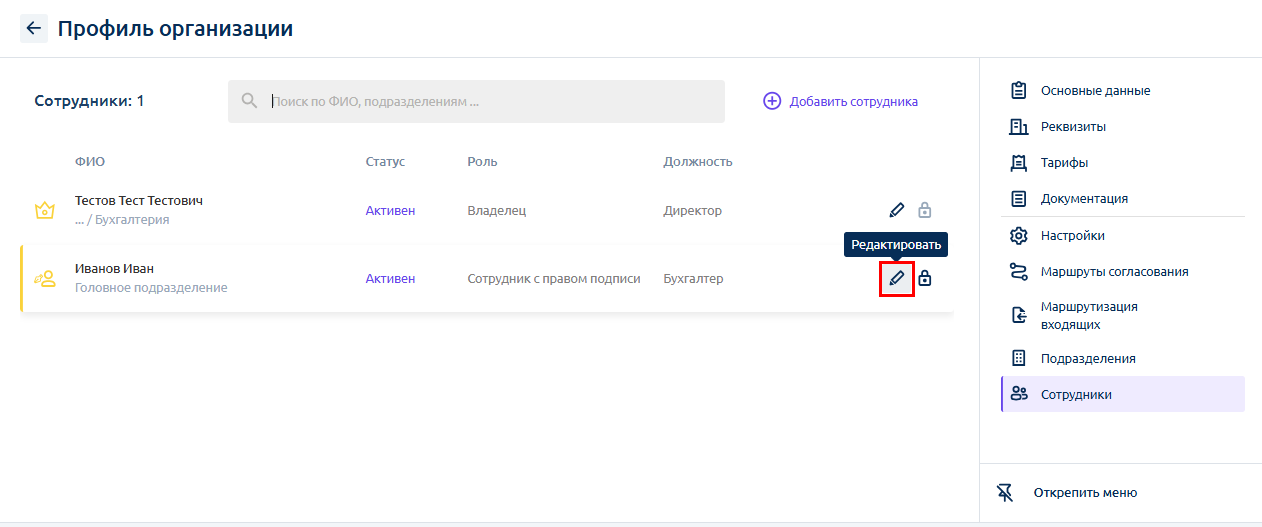Viewport: 1262px width, 527px height.
Task: Click the Должность column header
Action: [698, 162]
